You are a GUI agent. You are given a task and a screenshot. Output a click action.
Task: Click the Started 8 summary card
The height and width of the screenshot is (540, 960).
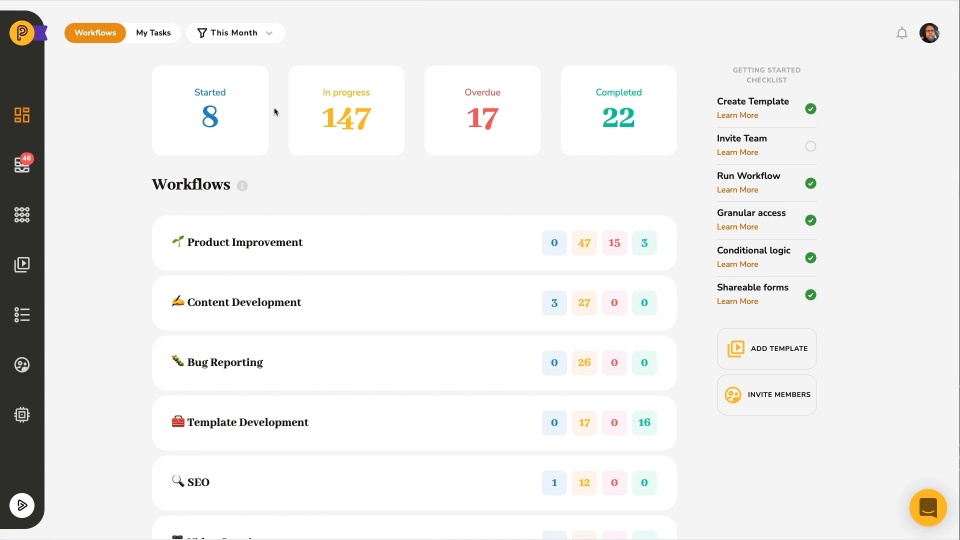[x=210, y=110]
